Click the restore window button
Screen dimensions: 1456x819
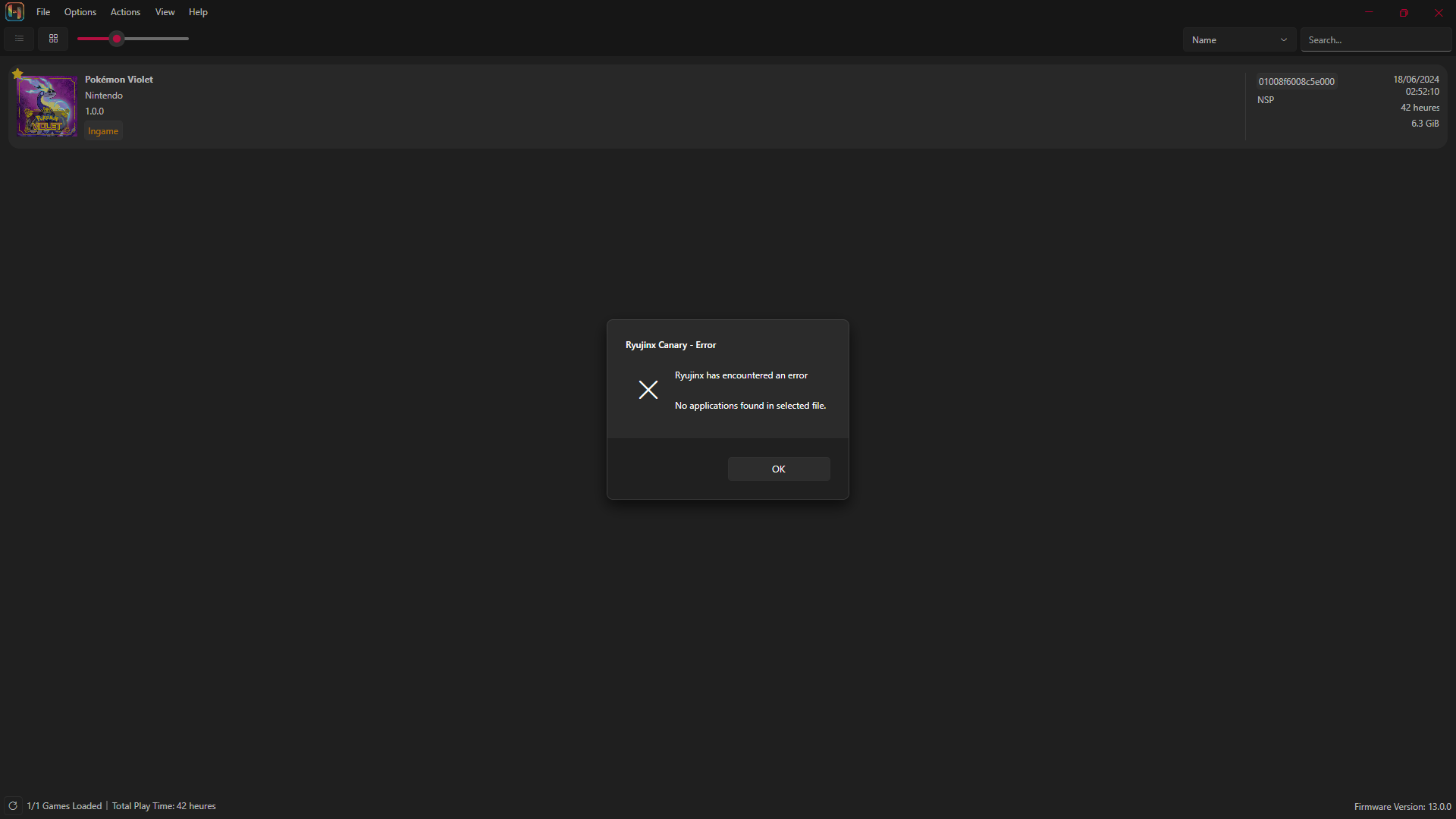coord(1404,13)
